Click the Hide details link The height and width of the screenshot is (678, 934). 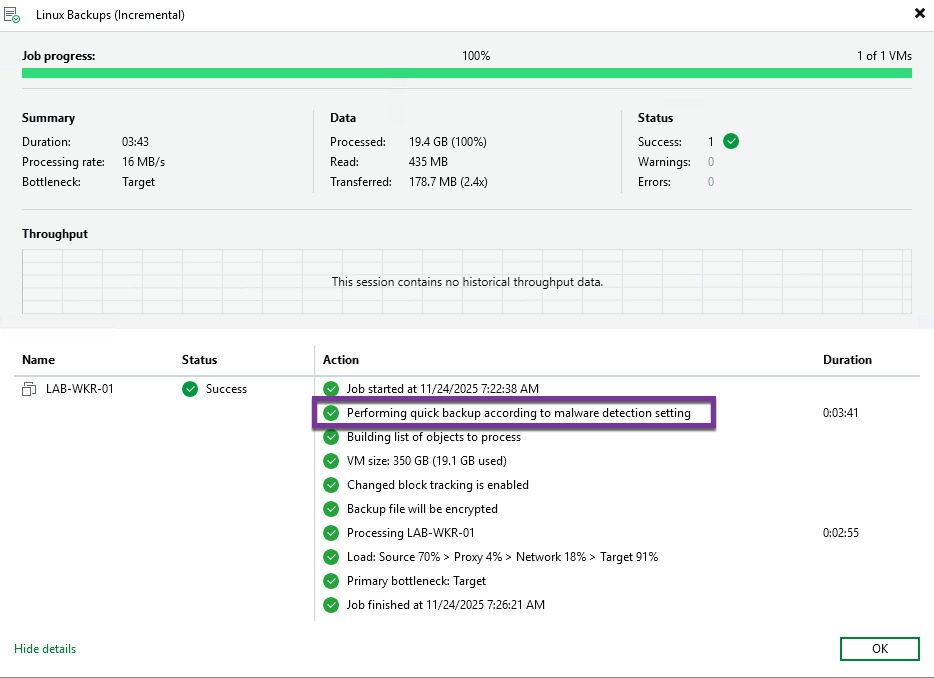(x=45, y=649)
